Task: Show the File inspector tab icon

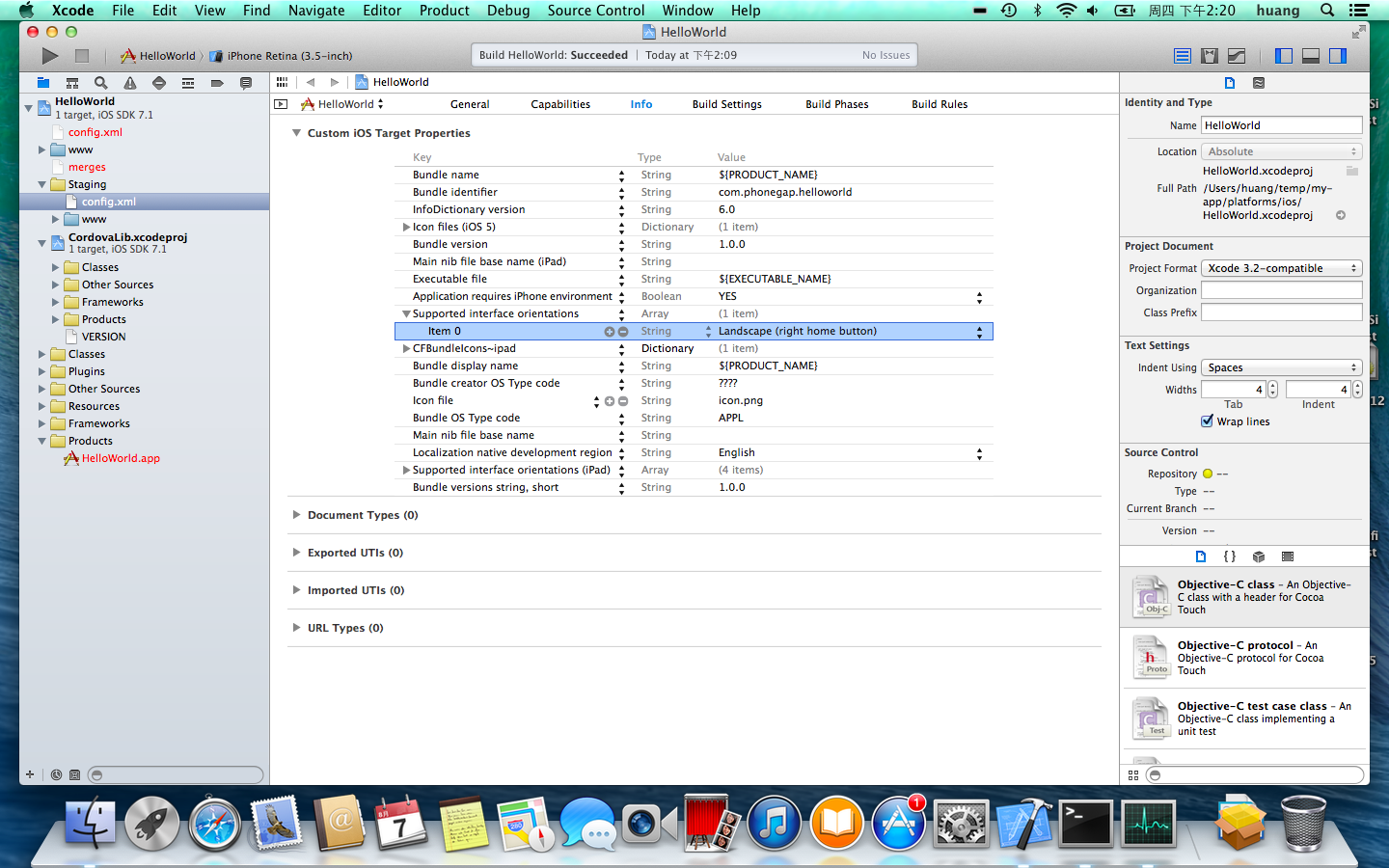Action: (1230, 83)
